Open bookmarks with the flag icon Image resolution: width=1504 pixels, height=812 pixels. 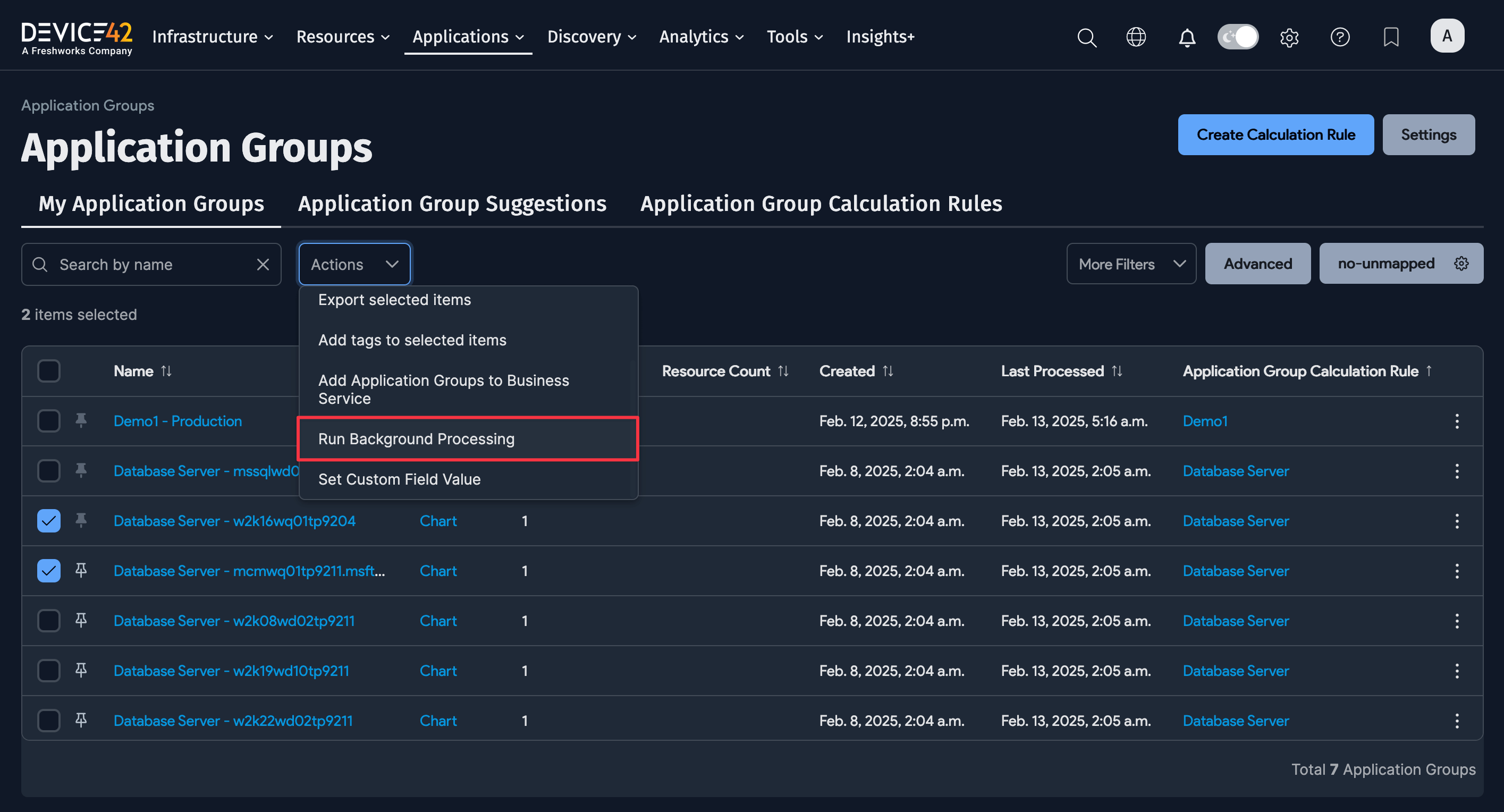click(x=1391, y=37)
